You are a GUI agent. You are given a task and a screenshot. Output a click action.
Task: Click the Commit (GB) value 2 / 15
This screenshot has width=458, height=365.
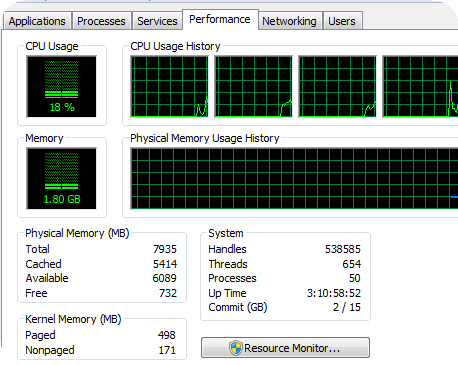[x=347, y=307]
